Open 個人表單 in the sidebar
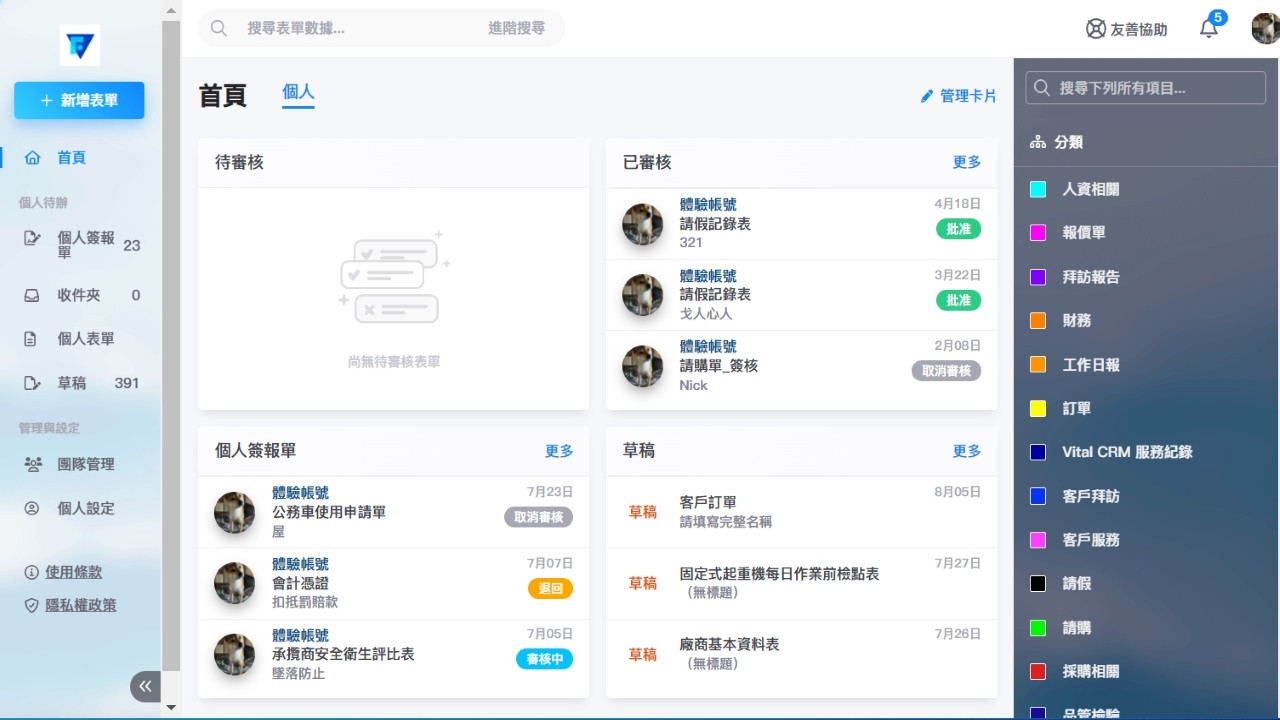Viewport: 1280px width, 720px height. [x=80, y=339]
